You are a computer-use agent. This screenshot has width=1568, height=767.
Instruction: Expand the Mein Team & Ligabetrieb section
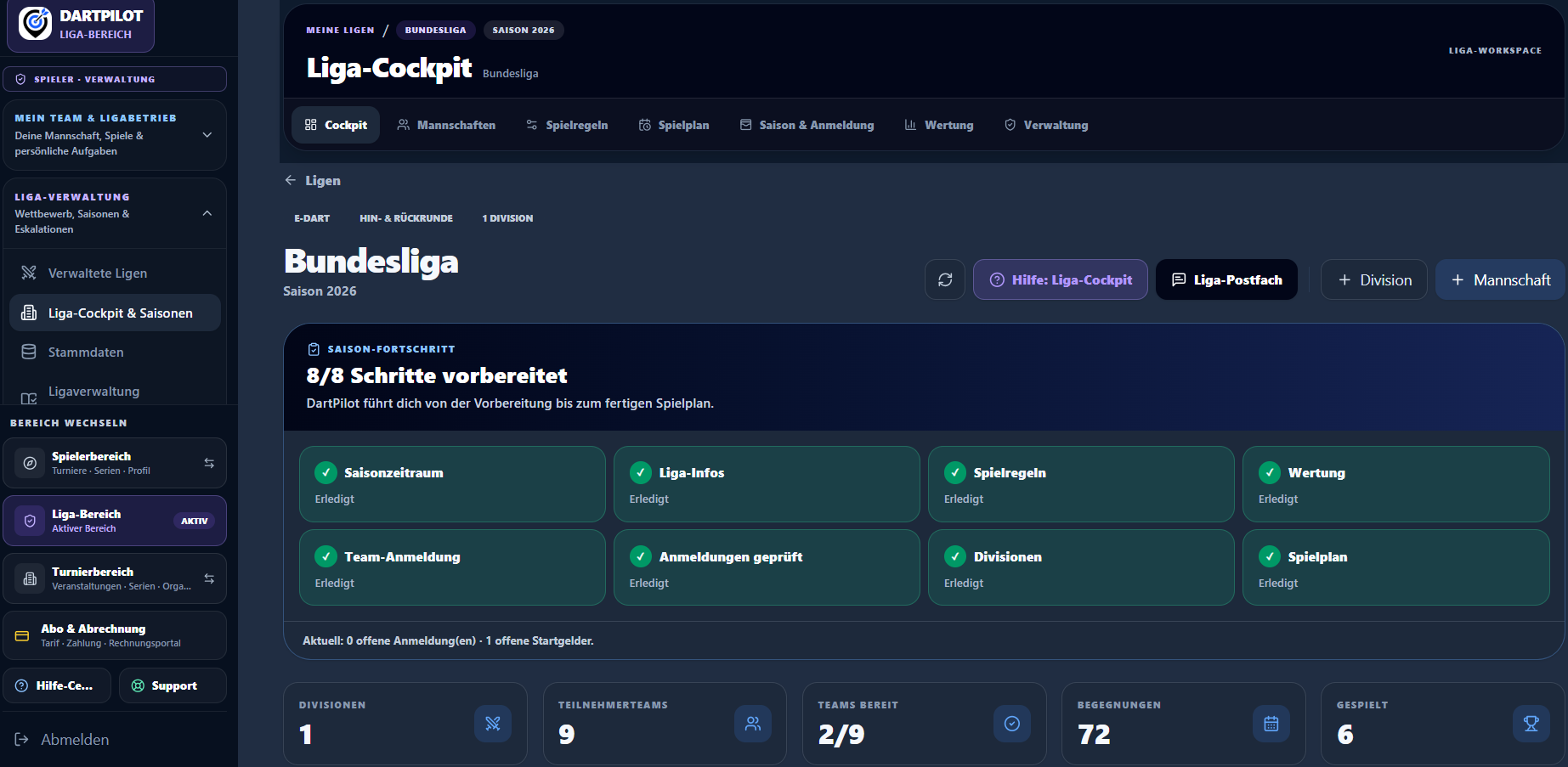click(207, 135)
